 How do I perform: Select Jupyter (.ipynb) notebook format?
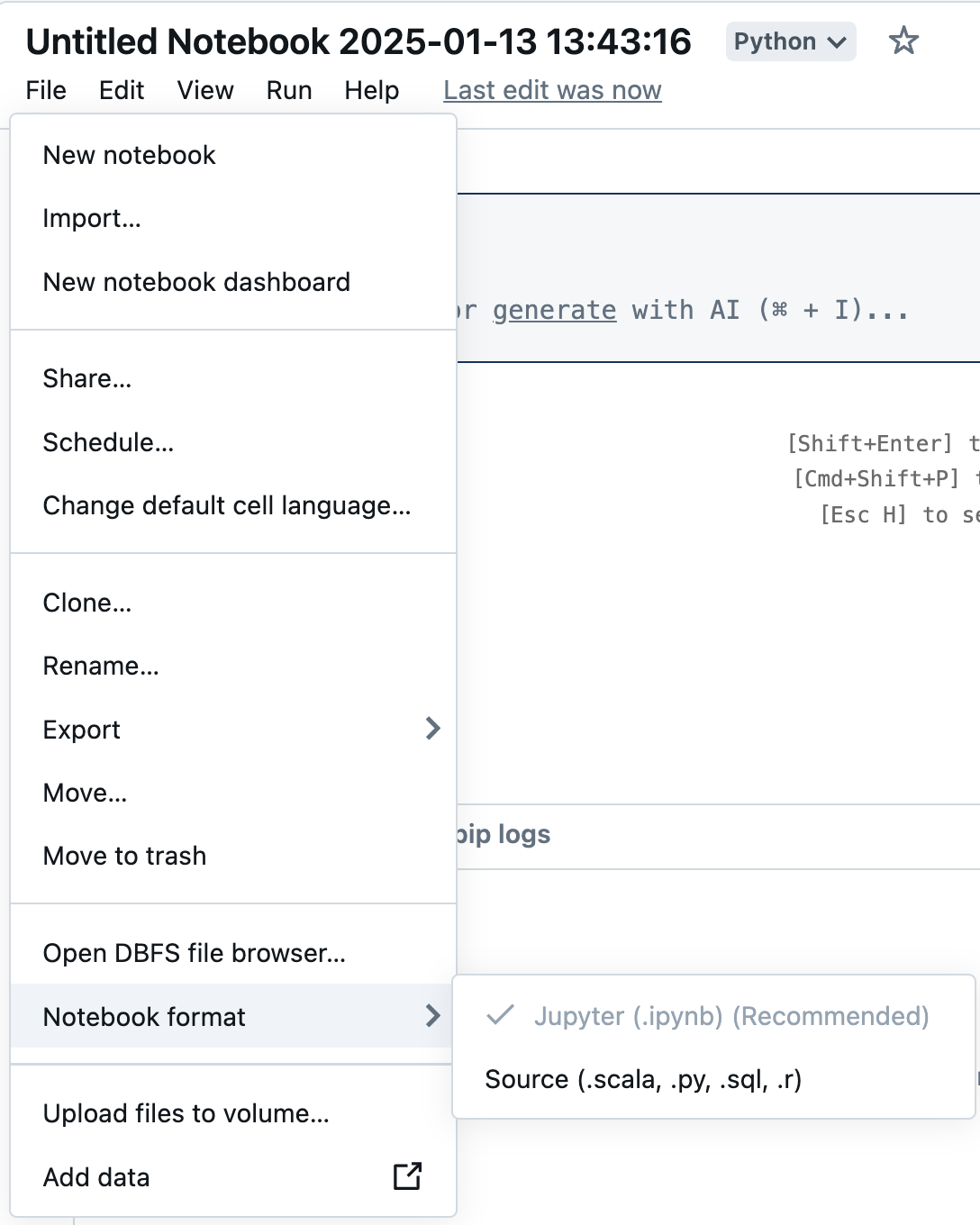[x=730, y=1016]
